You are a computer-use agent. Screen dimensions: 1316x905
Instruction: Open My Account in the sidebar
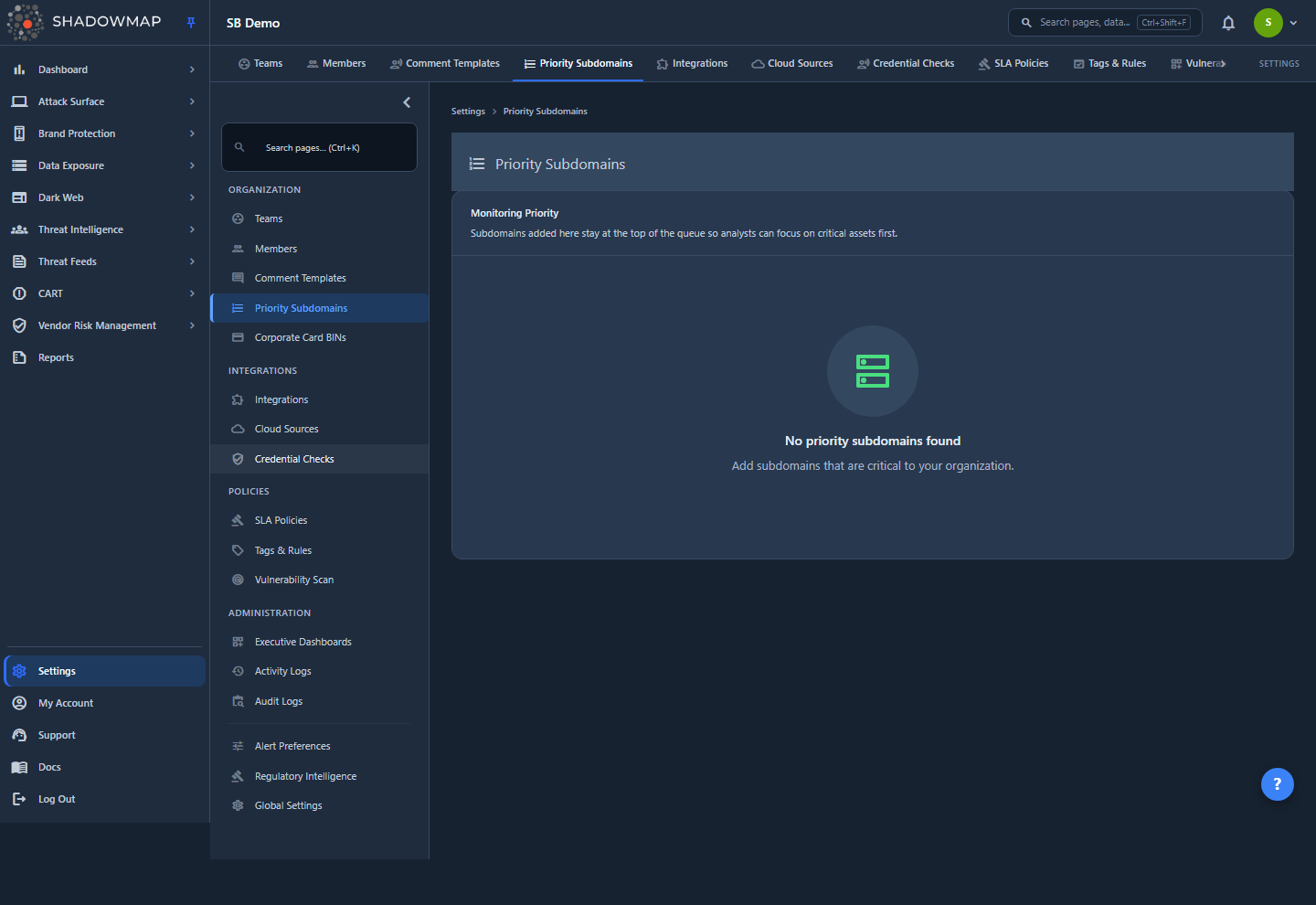[x=105, y=703]
